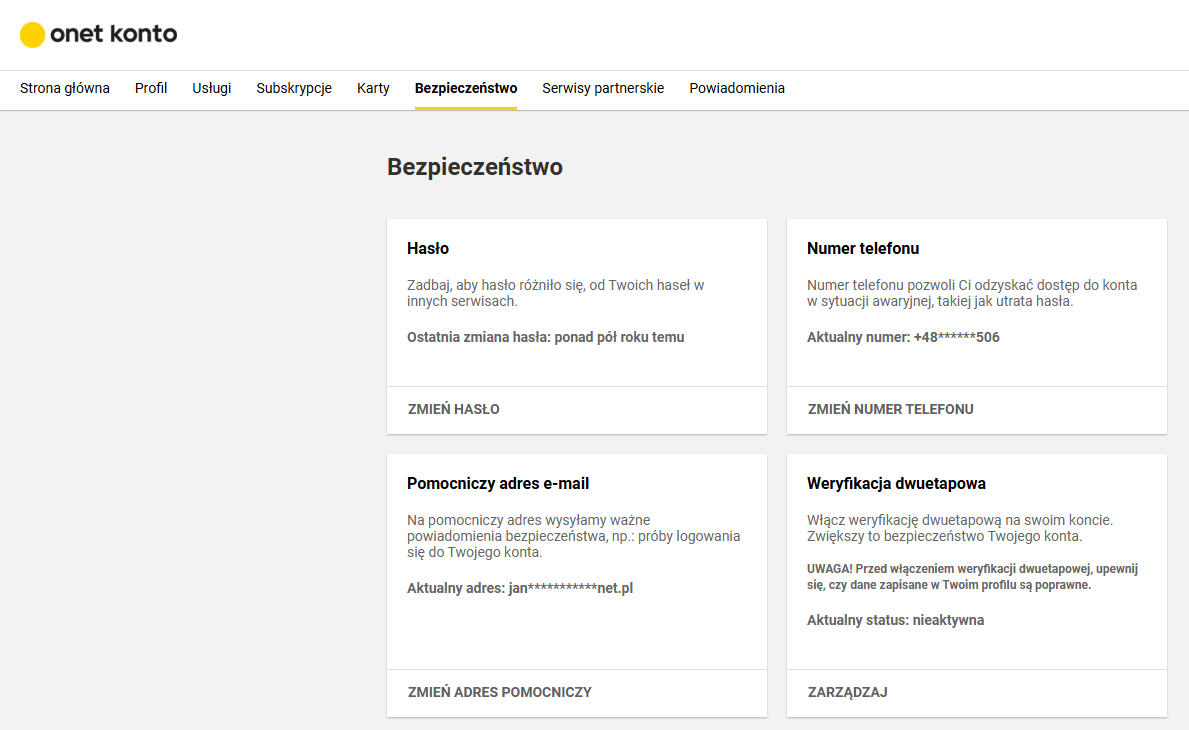
Task: Select the Bezpieczeństwo tab
Action: tap(466, 88)
